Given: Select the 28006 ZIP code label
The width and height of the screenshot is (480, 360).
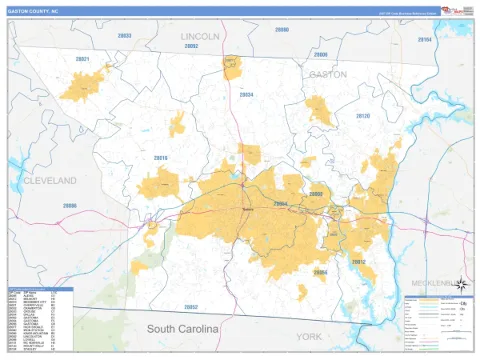Looking at the screenshot, I should [x=321, y=55].
